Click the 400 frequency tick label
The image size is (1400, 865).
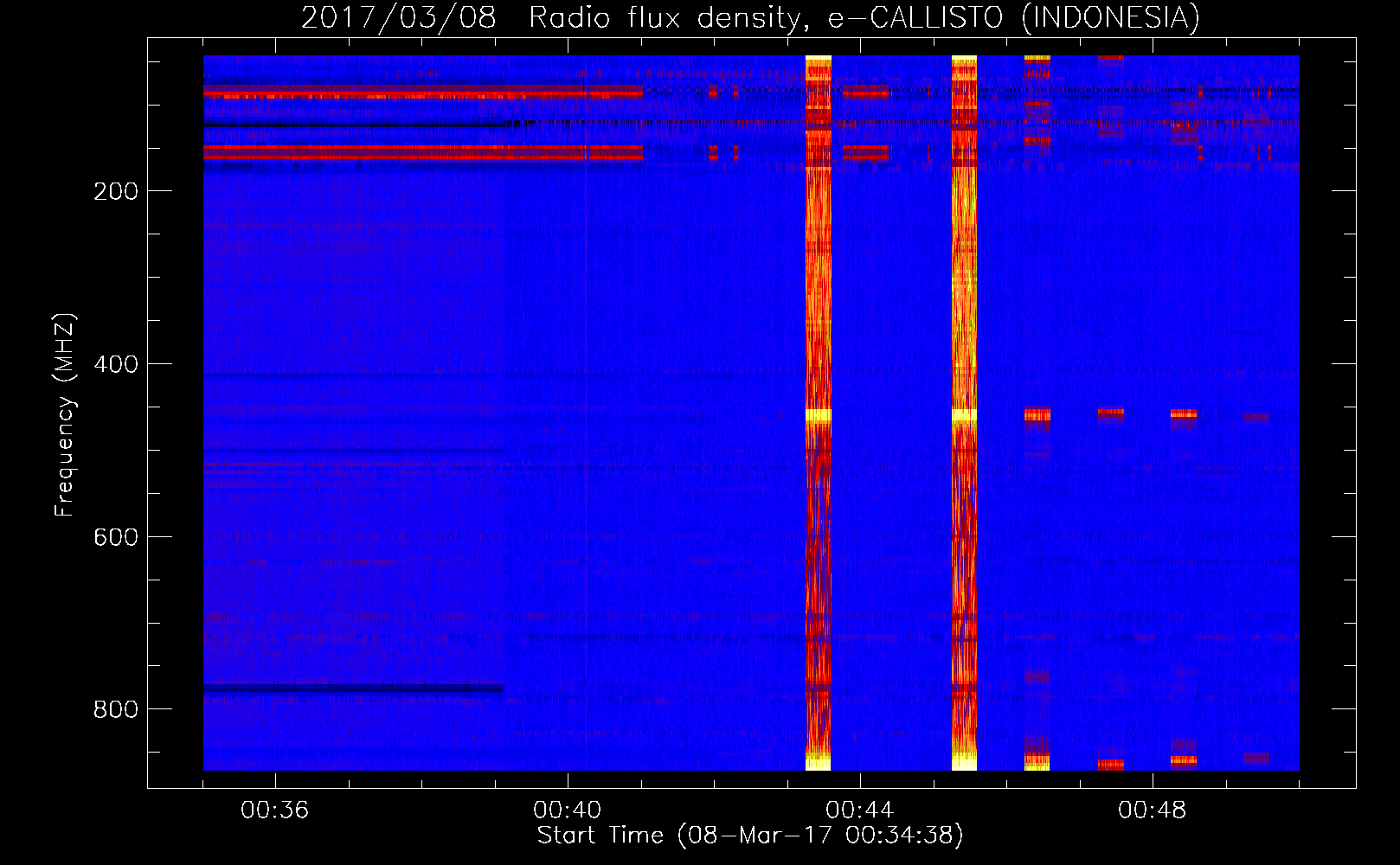pyautogui.click(x=116, y=364)
